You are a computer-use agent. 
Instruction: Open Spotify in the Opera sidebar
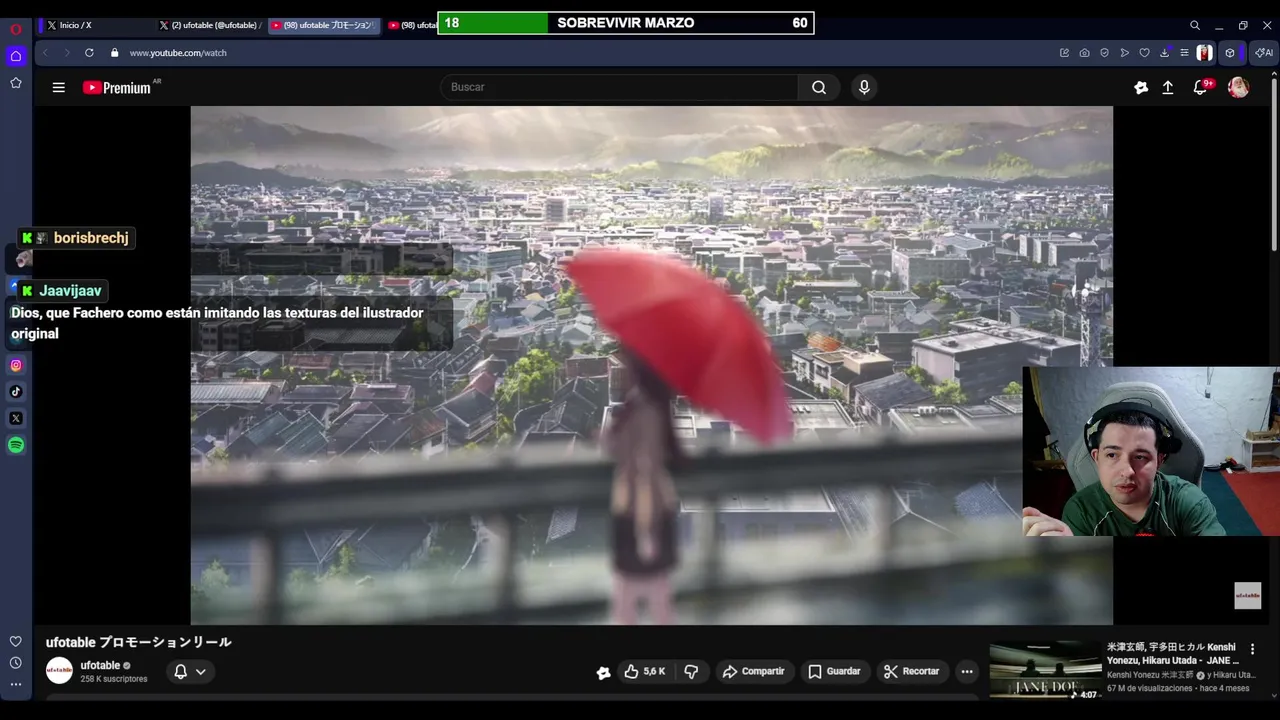(15, 445)
